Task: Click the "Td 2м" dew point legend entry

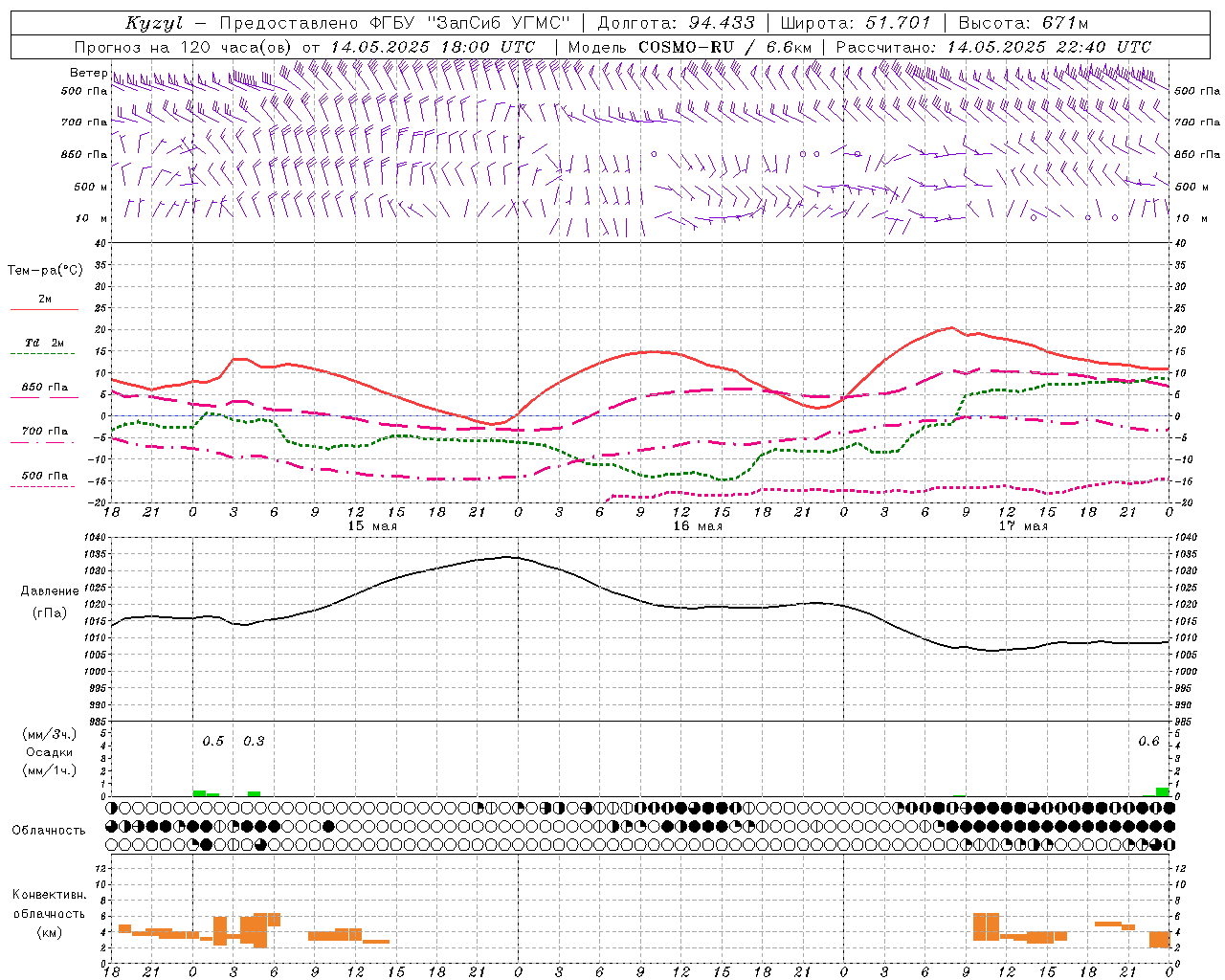Action: click(x=45, y=343)
